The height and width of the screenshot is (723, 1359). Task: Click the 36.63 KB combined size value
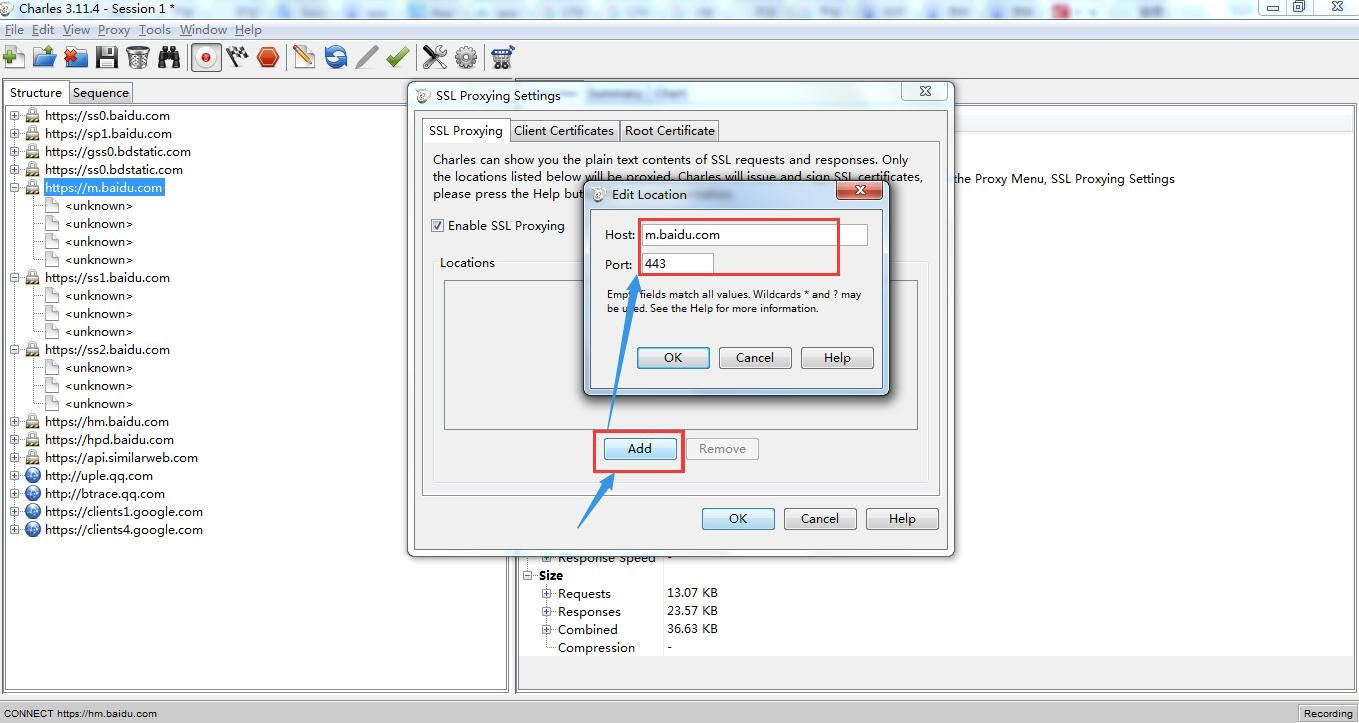[x=692, y=629]
